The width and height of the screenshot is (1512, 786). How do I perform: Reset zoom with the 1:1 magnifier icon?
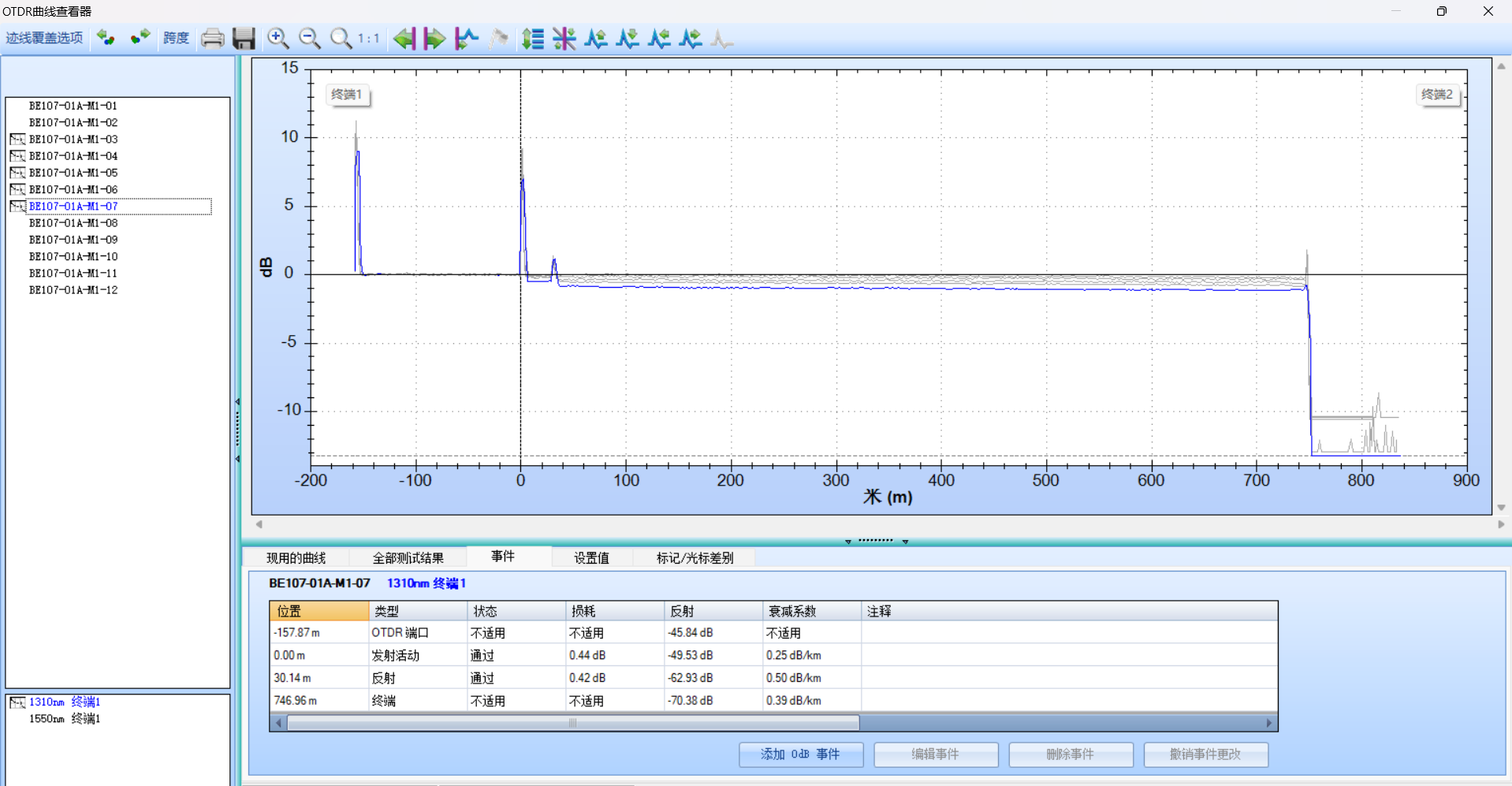[341, 39]
